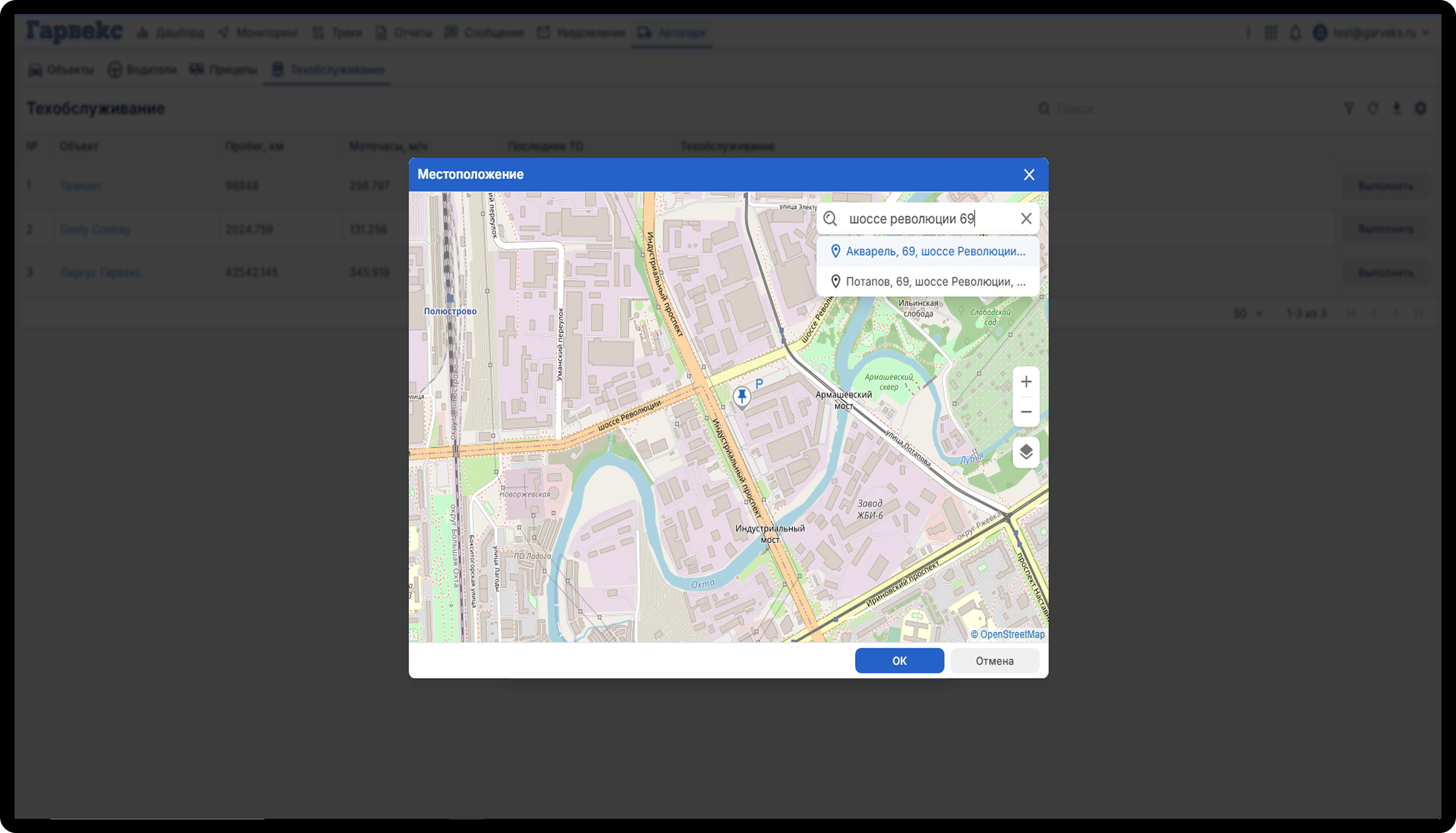Open the Транзит object link
Viewport: 1456px width, 833px height.
[x=81, y=186]
